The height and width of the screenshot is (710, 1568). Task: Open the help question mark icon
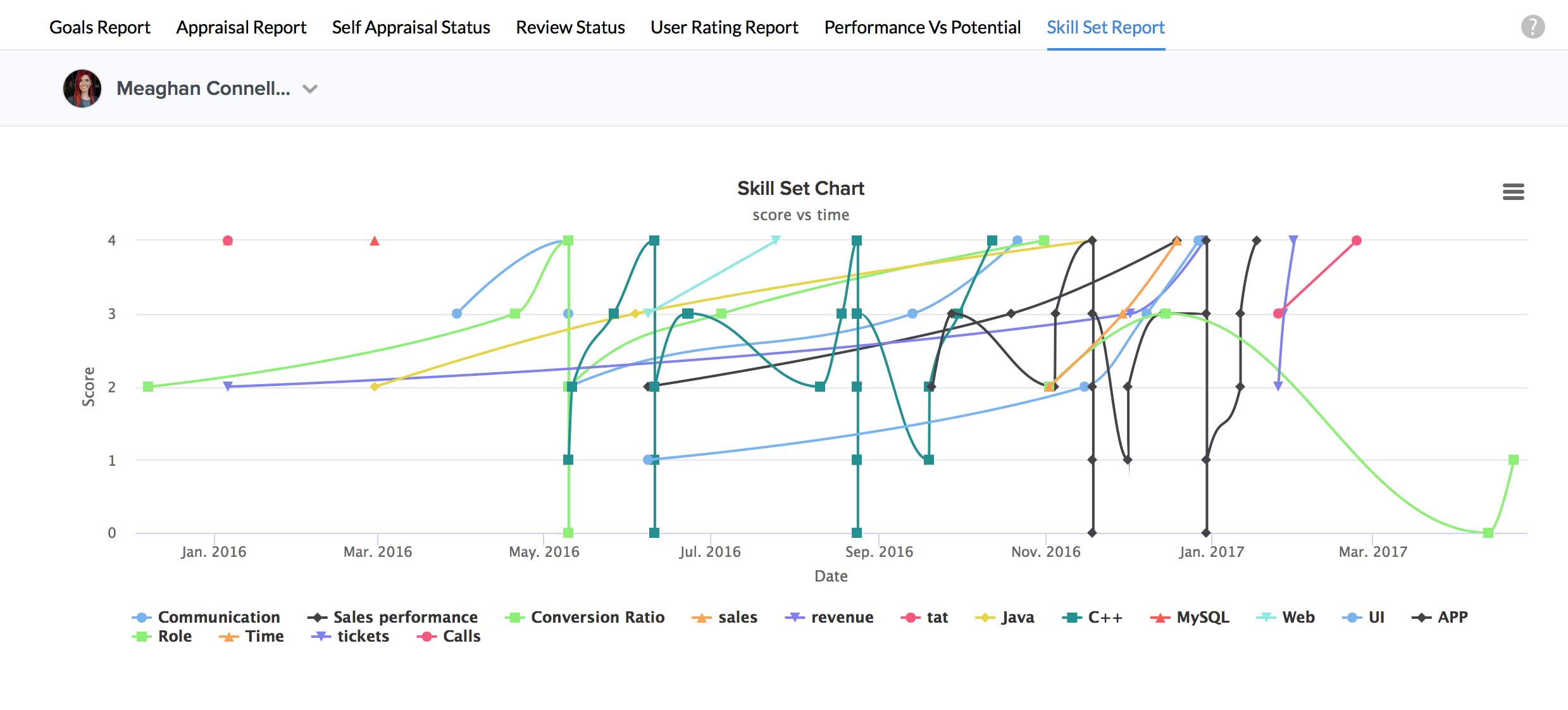point(1533,27)
